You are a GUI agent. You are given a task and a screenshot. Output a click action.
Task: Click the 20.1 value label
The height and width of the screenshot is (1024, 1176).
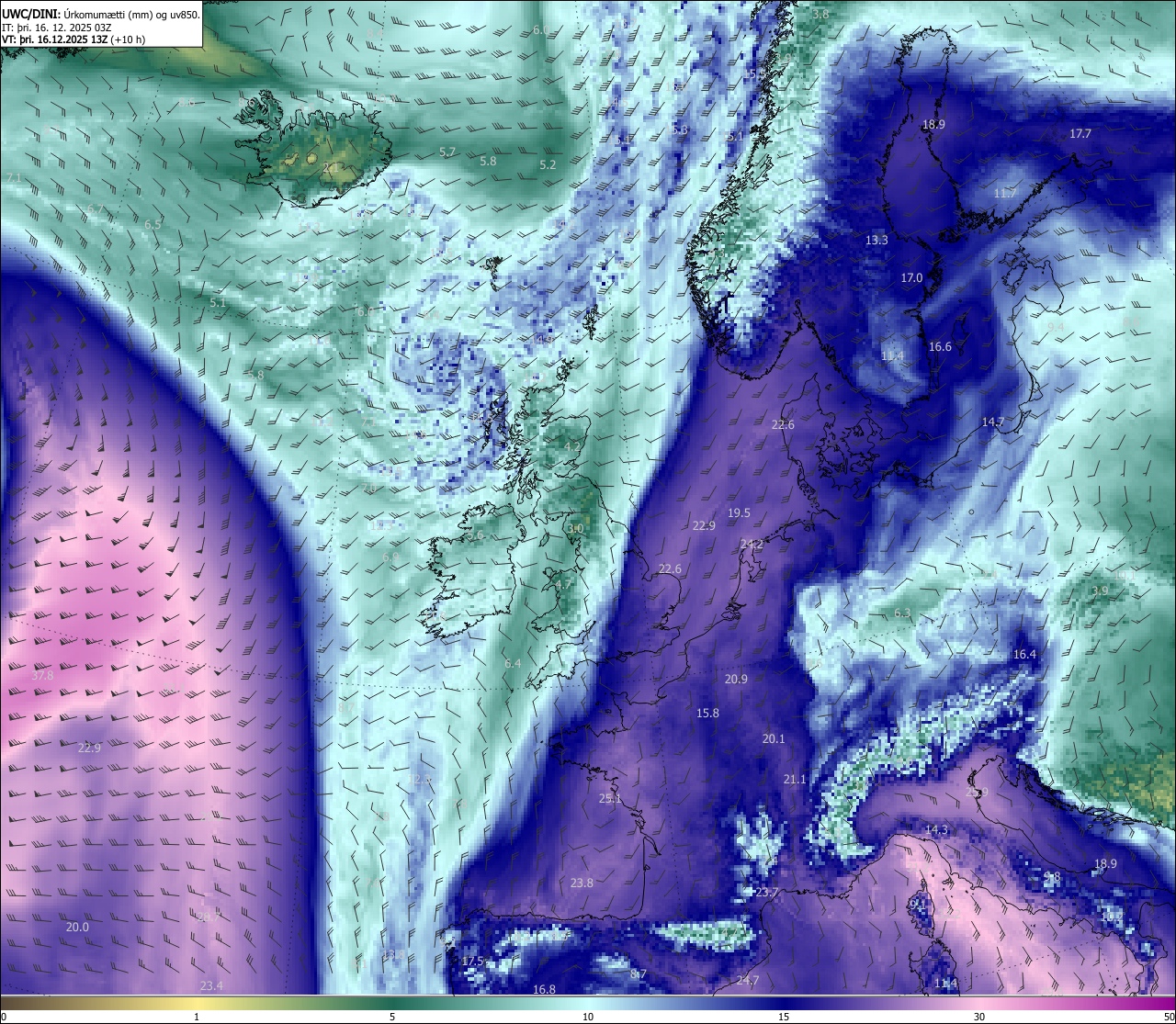tap(774, 738)
